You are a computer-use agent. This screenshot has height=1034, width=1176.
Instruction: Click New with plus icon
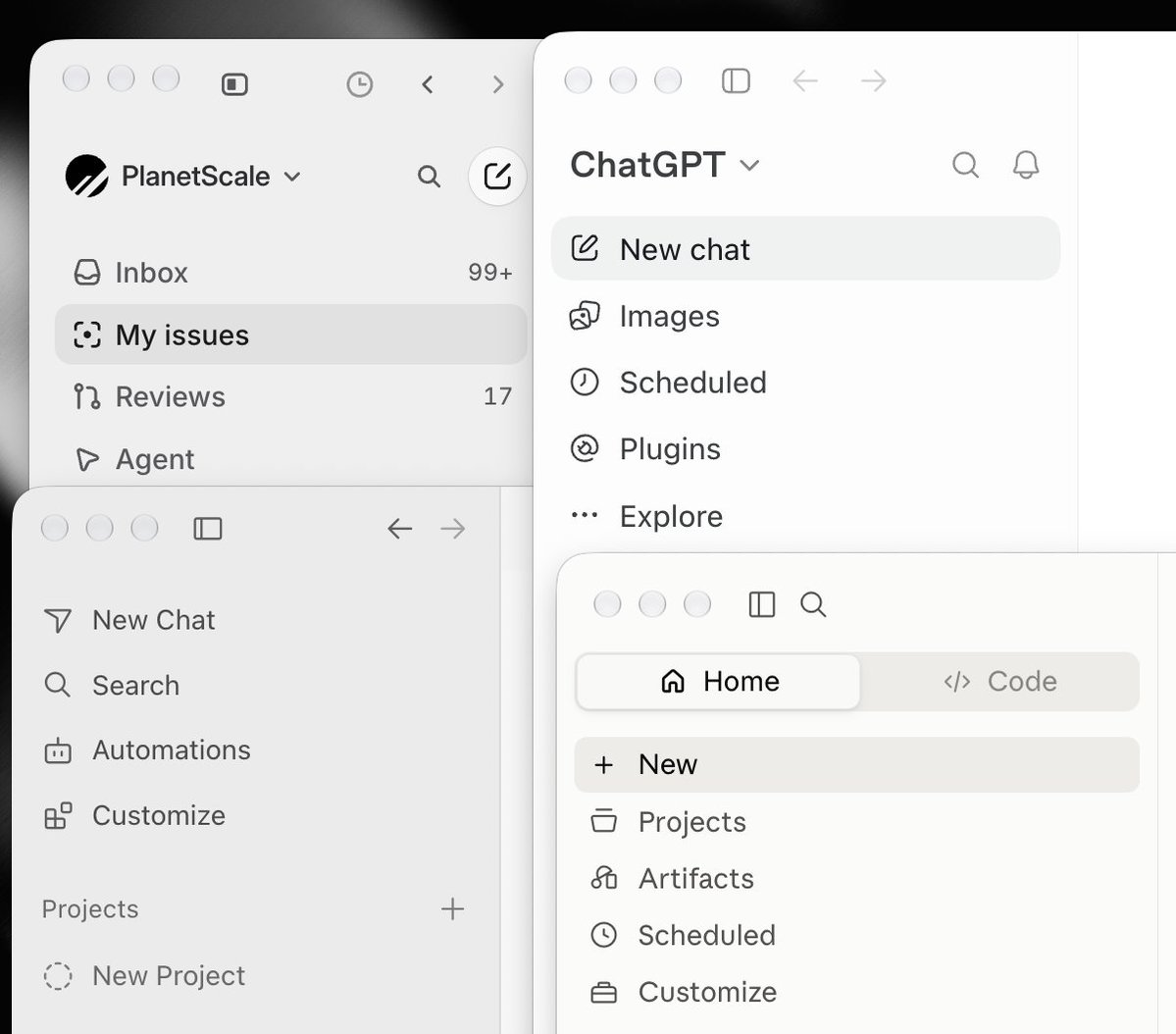click(856, 764)
